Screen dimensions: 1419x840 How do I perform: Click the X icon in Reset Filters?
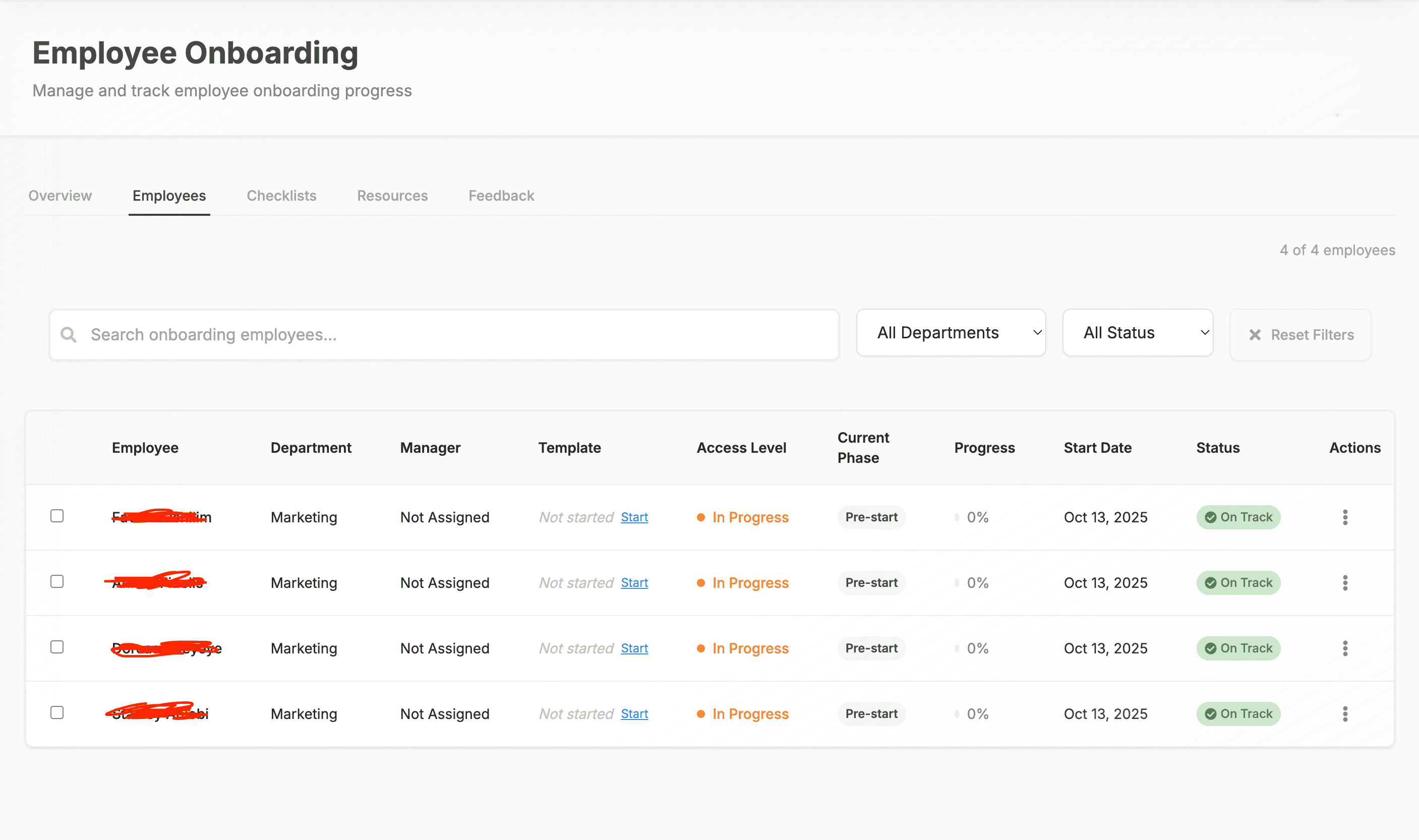click(1256, 334)
